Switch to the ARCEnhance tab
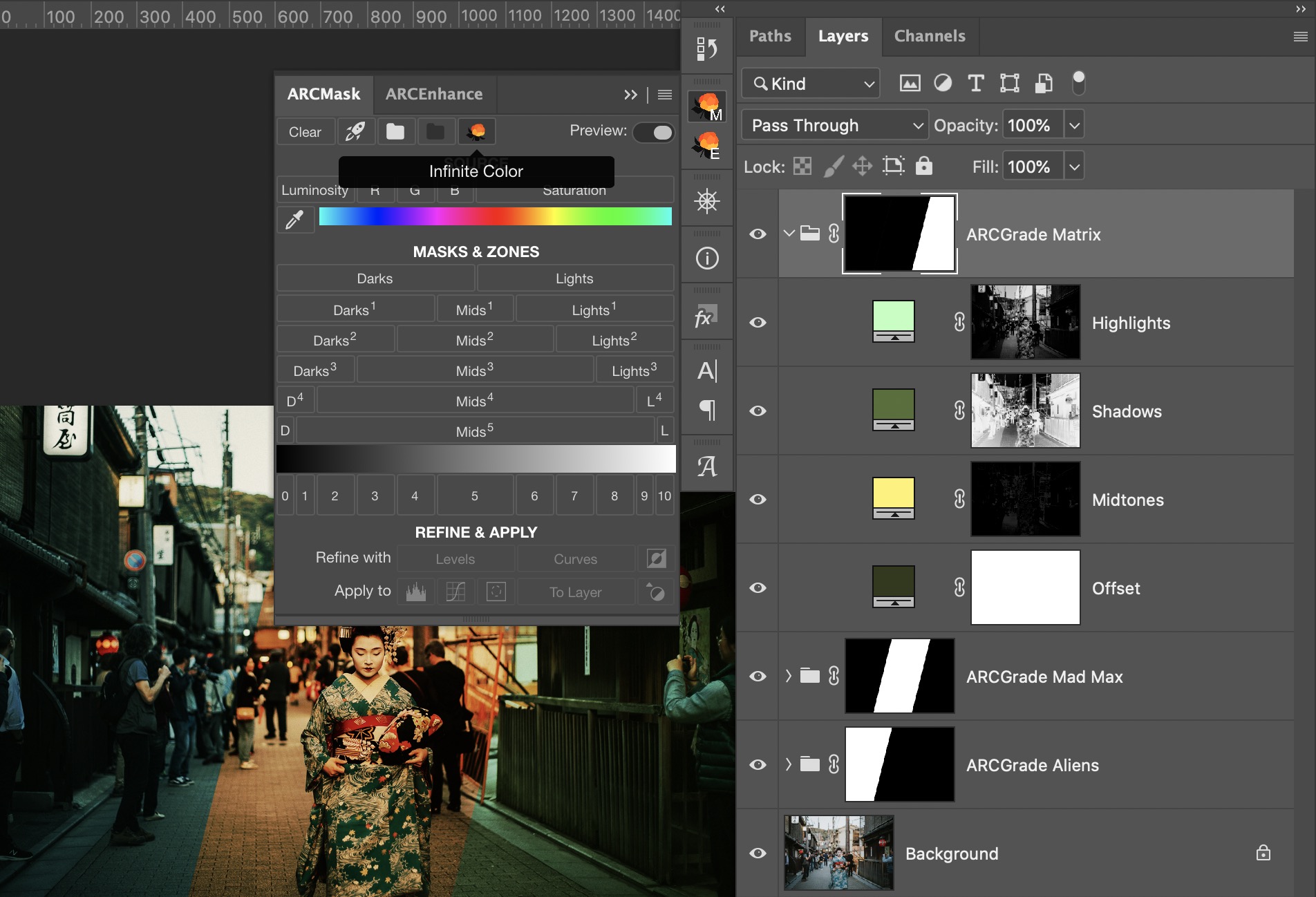Viewport: 1316px width, 897px height. pyautogui.click(x=434, y=94)
